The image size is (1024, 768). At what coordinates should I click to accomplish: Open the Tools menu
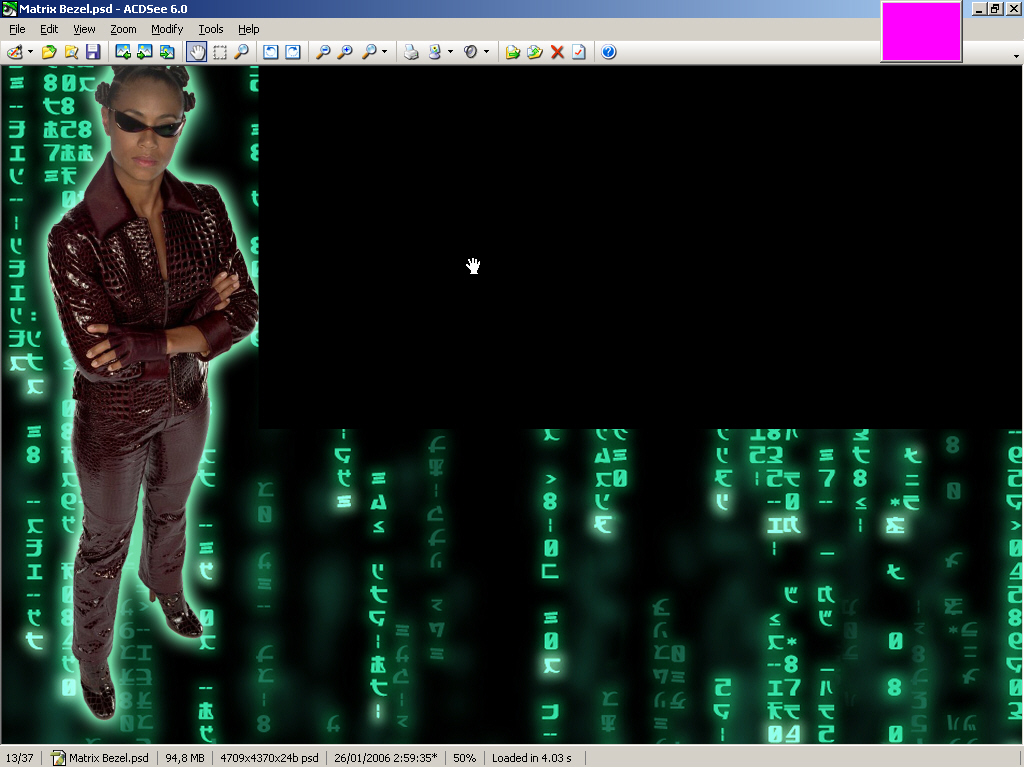211,29
